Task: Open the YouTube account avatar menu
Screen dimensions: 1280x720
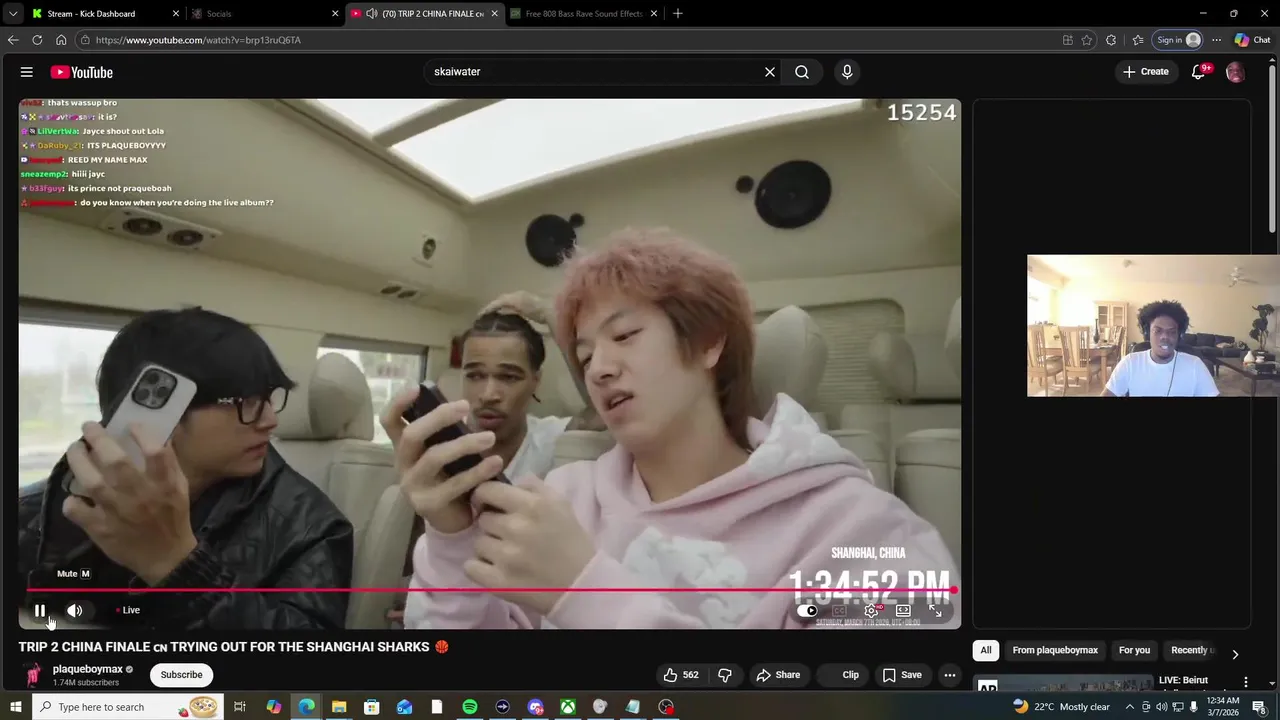Action: coord(1235,72)
